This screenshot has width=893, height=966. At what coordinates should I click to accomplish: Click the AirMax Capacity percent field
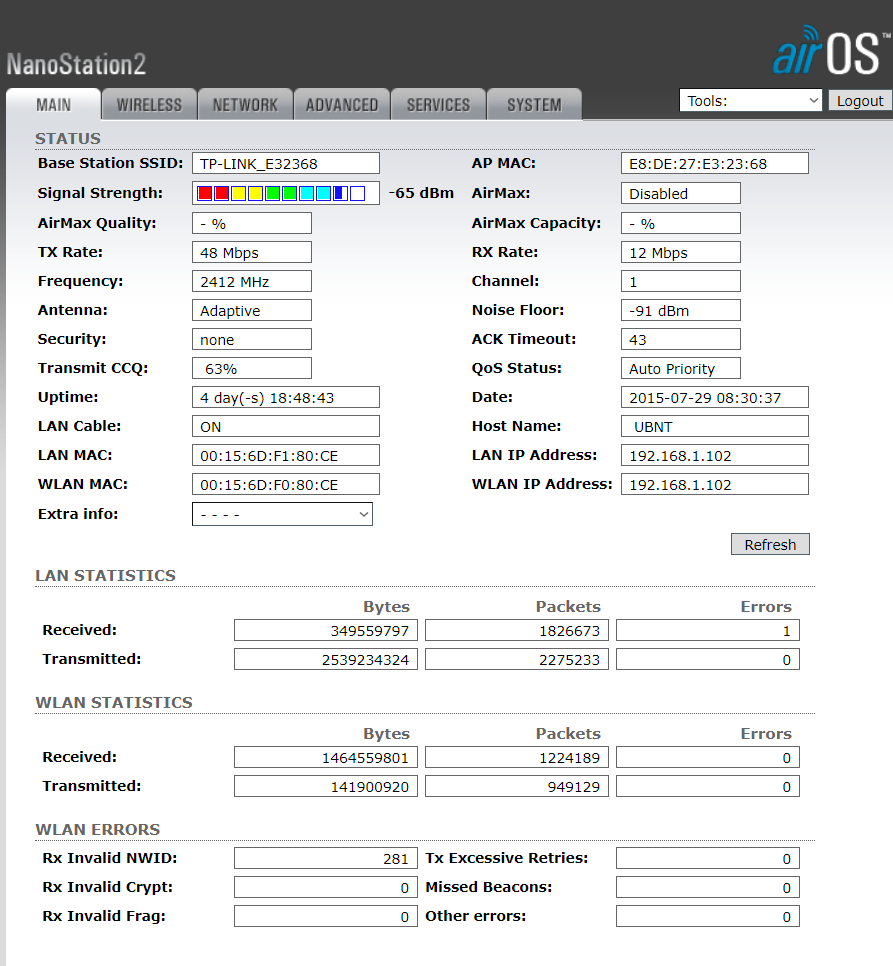point(681,223)
